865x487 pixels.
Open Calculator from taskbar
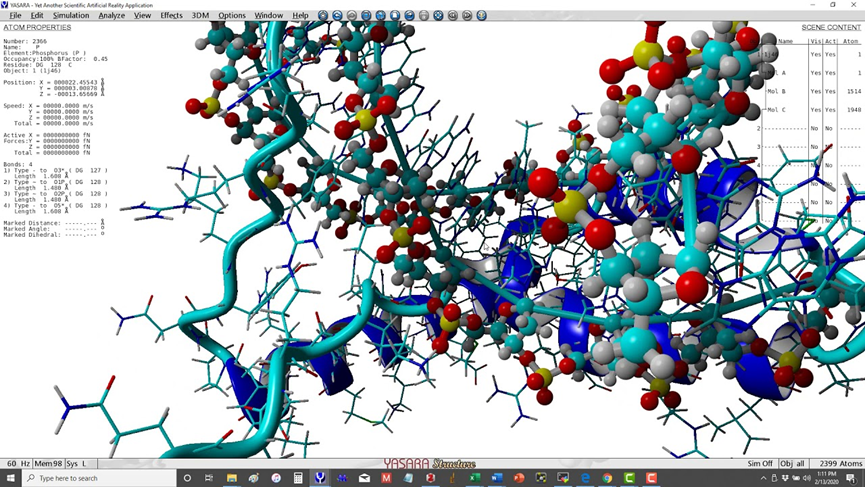pyautogui.click(x=298, y=478)
